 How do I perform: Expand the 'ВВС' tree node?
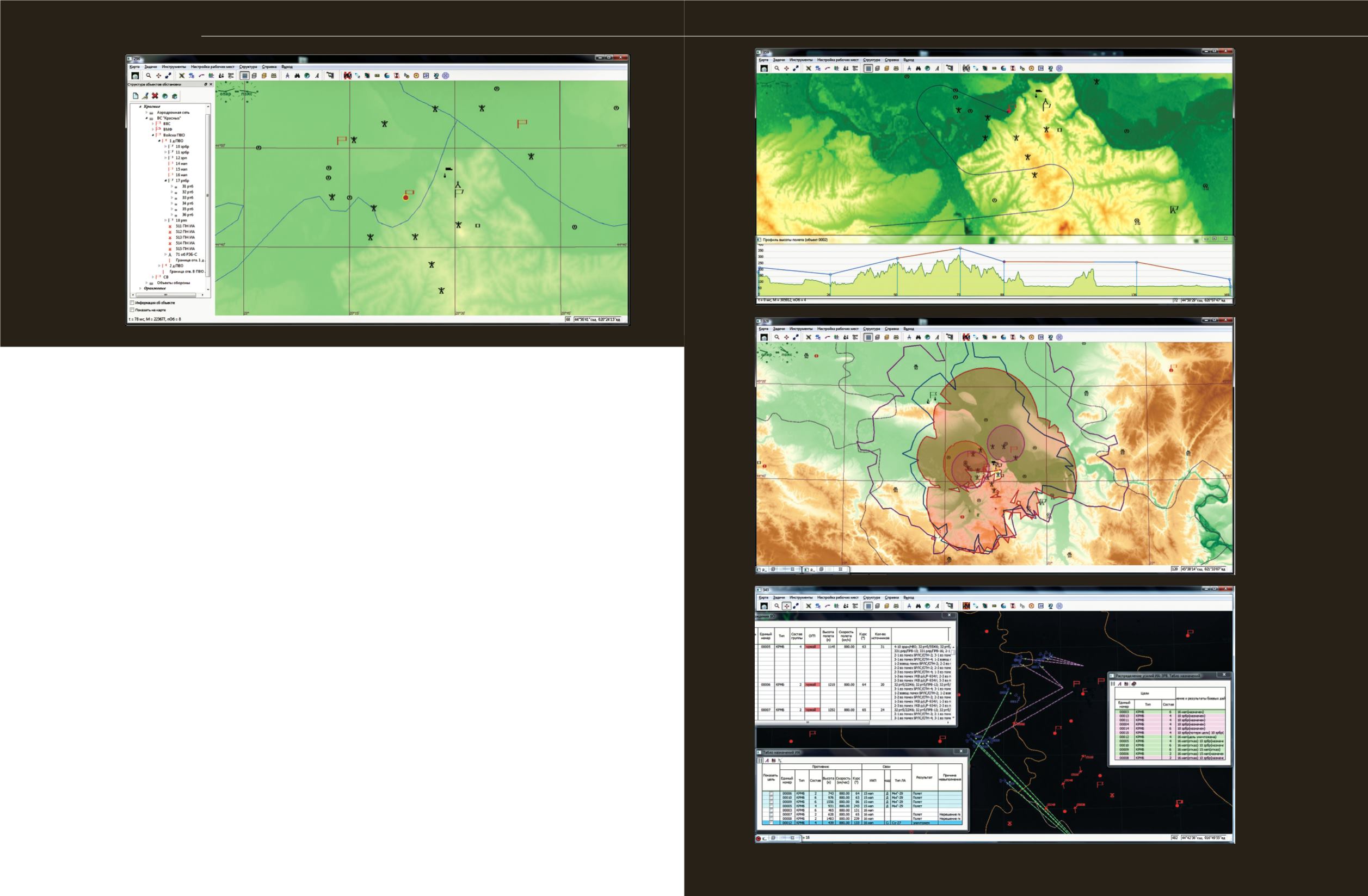tap(153, 123)
